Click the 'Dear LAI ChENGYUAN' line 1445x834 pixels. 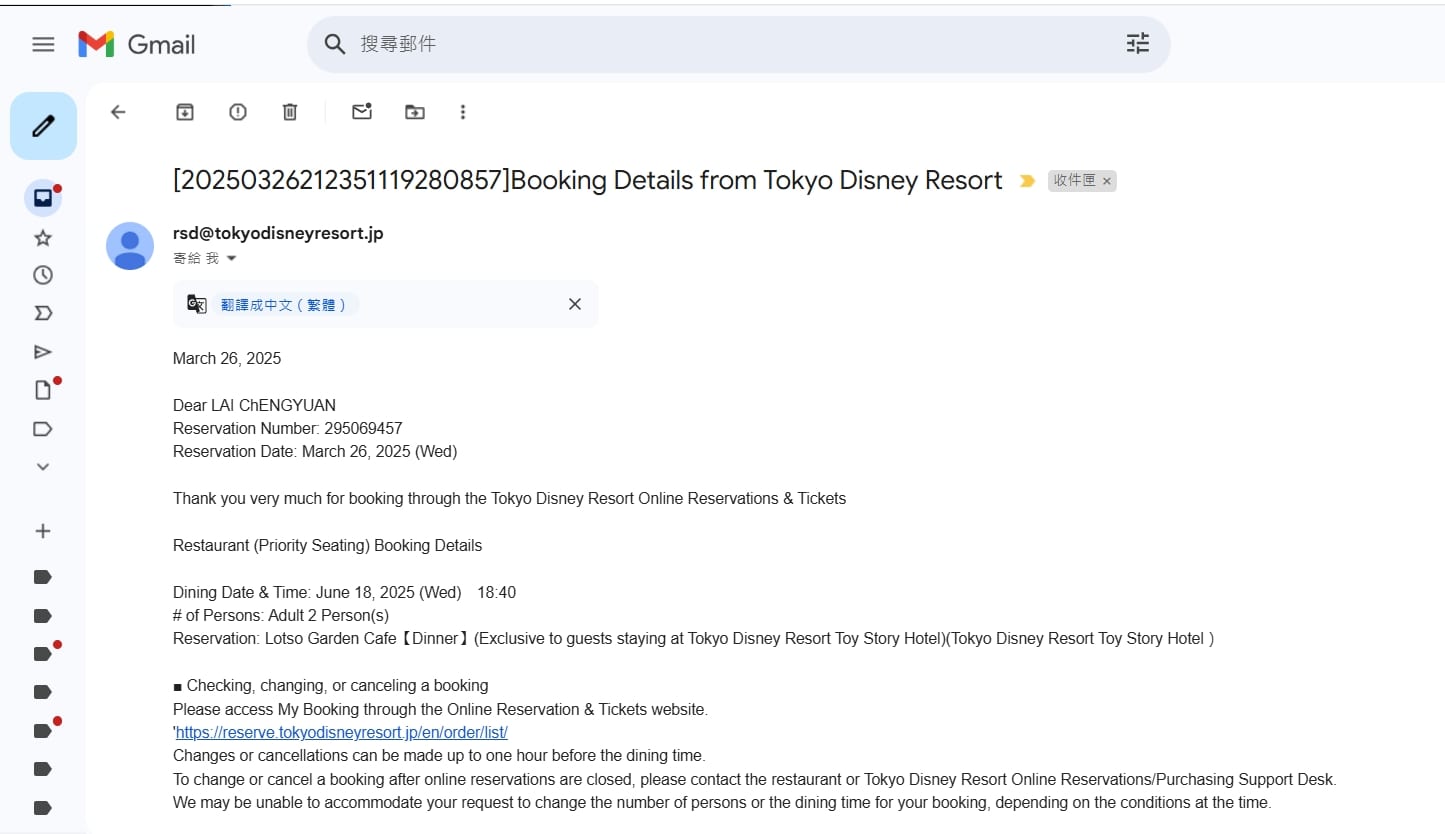tap(255, 405)
